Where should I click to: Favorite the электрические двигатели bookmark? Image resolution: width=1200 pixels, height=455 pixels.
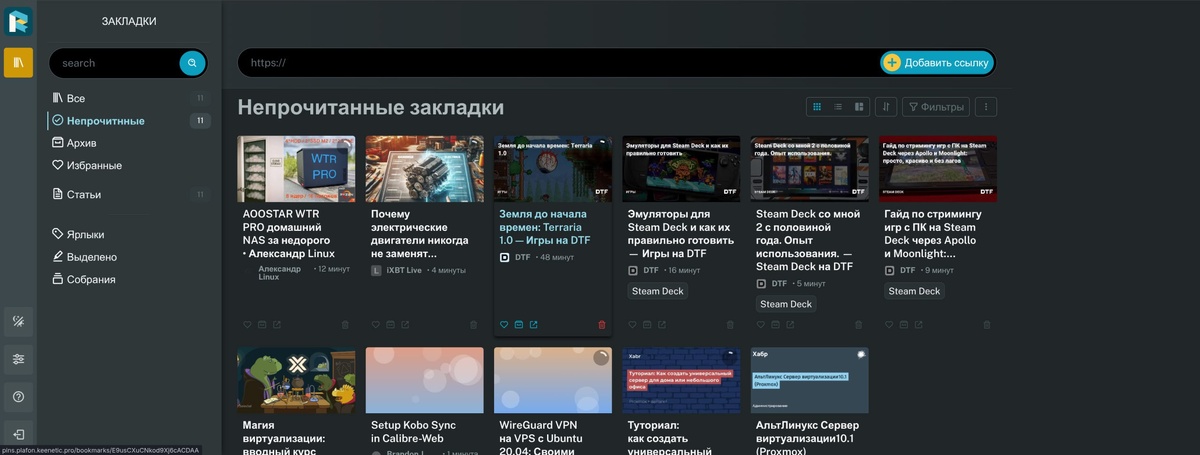[376, 325]
